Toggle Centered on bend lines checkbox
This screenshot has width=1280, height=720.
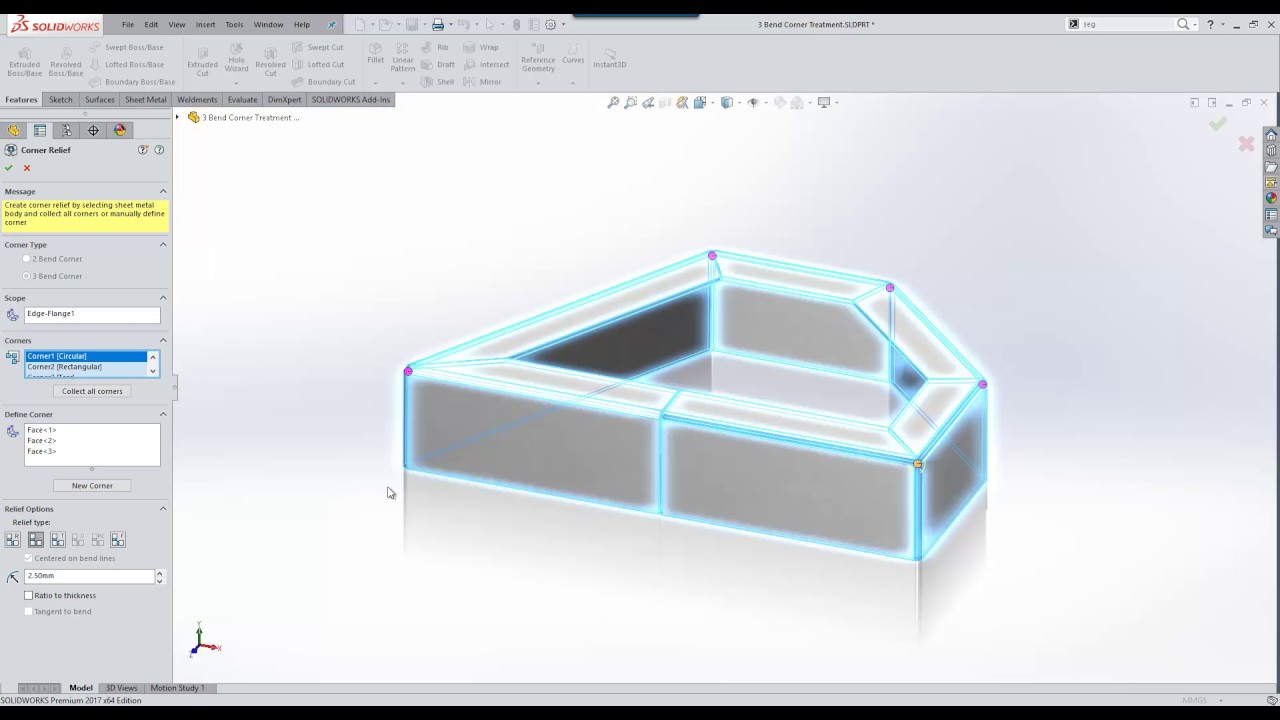point(29,558)
